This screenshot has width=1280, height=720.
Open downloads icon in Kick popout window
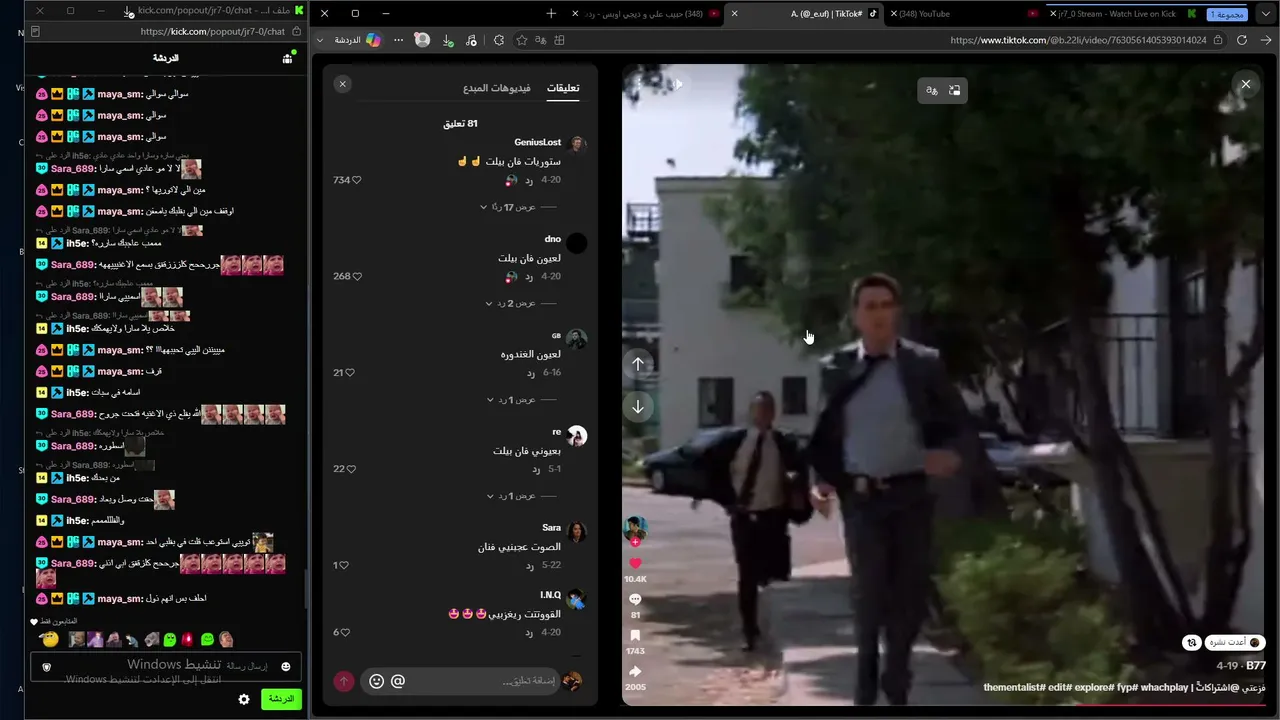129,12
